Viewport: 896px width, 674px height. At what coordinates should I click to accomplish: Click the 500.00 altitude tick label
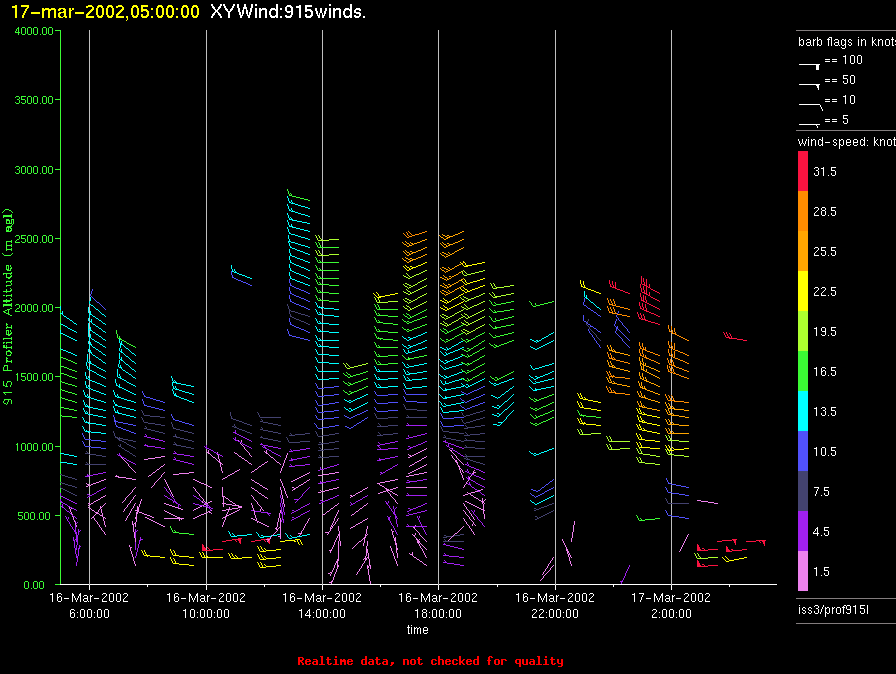coord(34,516)
